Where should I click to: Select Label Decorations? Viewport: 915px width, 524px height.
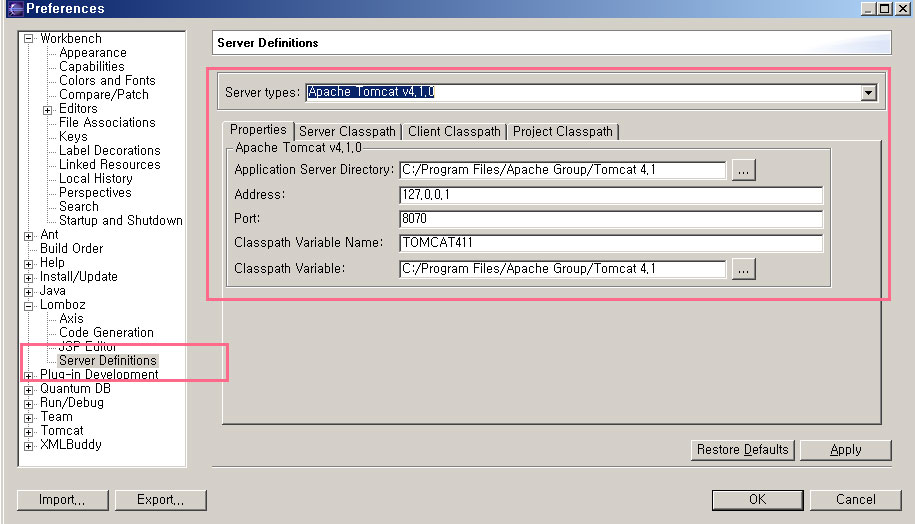pos(110,151)
